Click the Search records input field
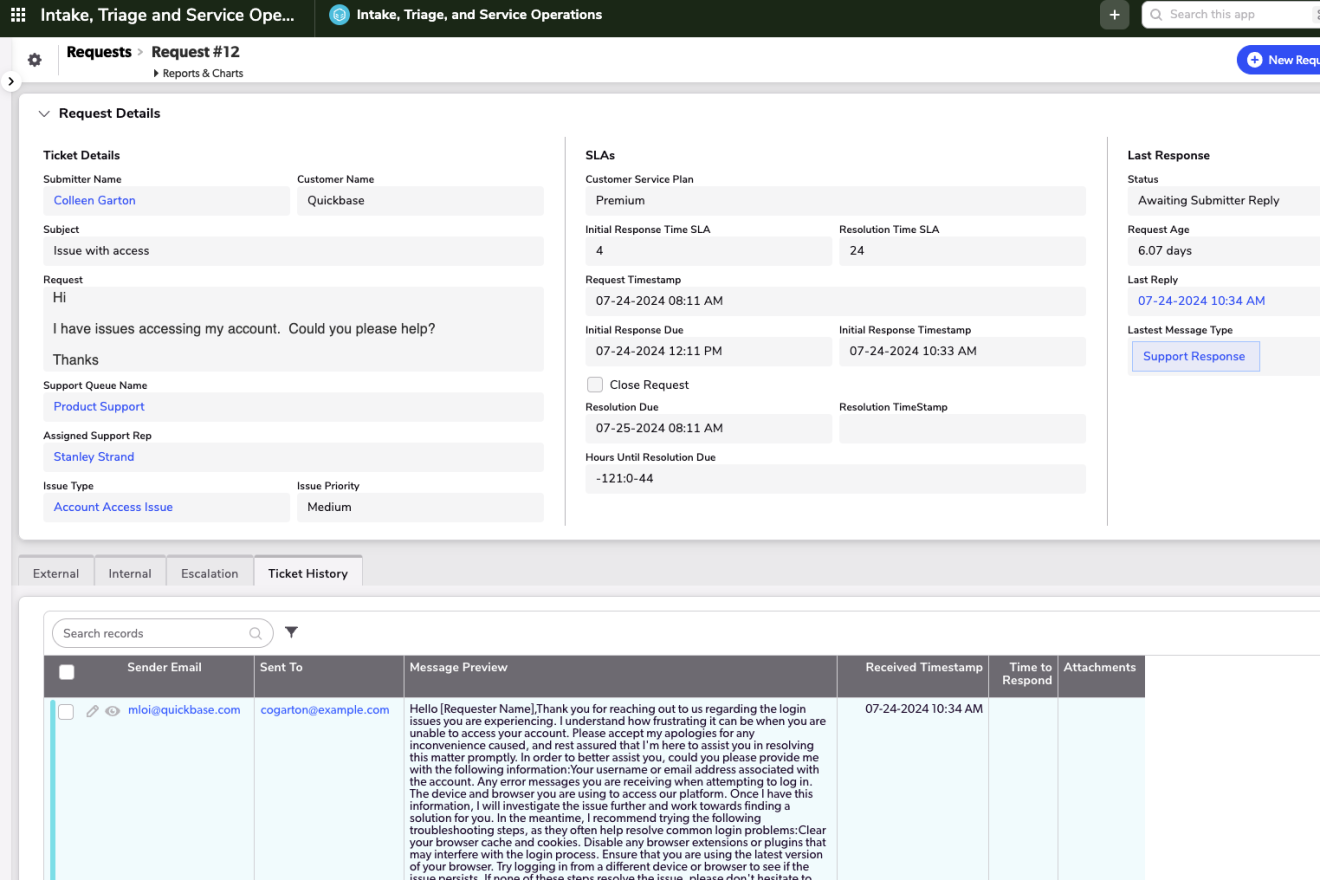 coord(152,633)
